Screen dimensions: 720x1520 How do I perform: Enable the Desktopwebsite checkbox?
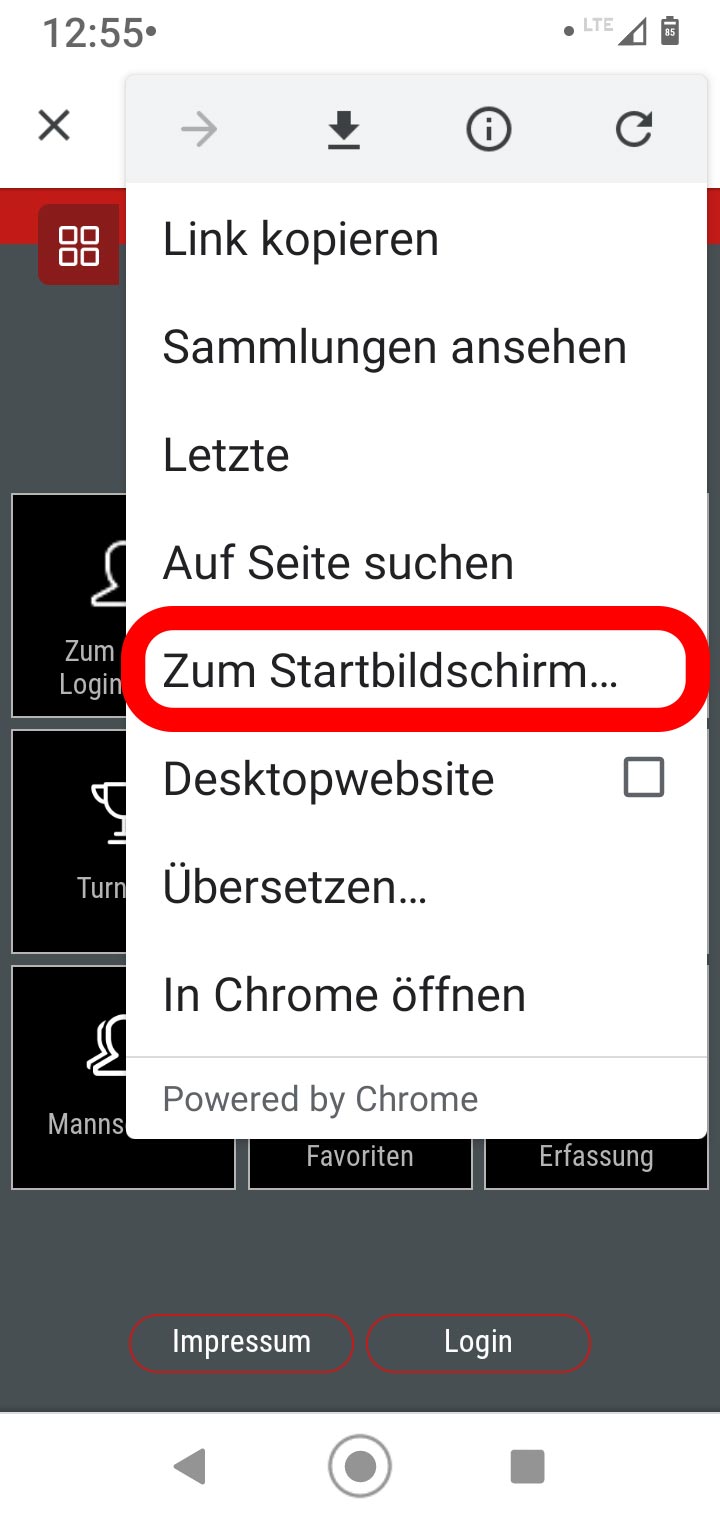[644, 777]
